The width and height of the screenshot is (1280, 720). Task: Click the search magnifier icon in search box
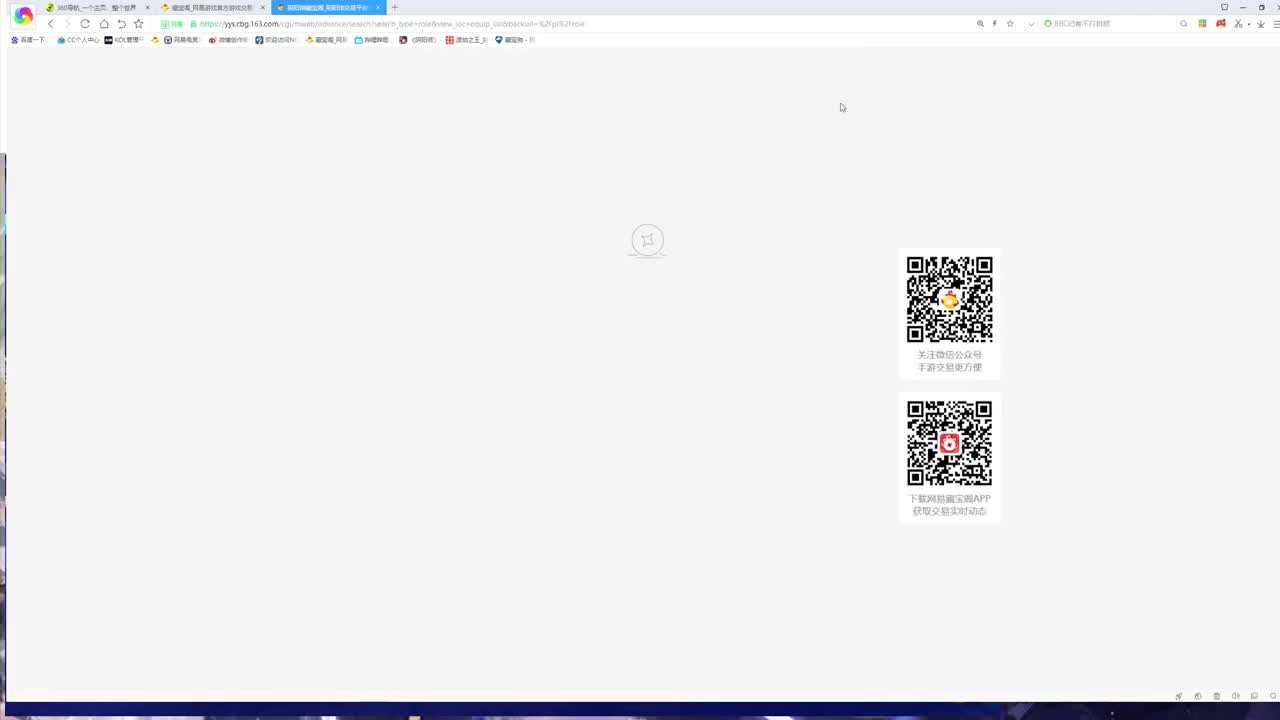coord(1184,24)
